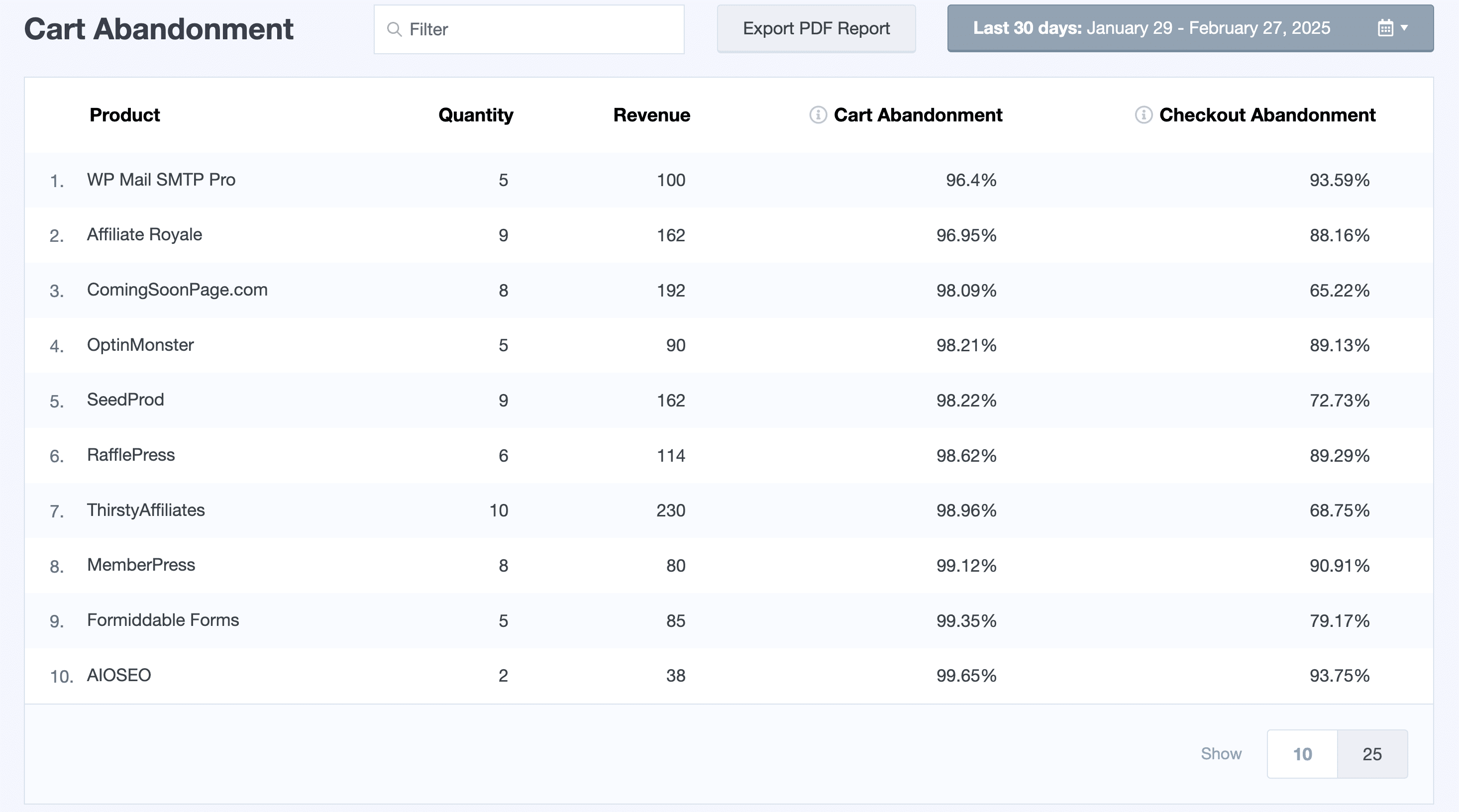1459x812 pixels.
Task: Click the magnifier icon in Filter box
Action: (394, 29)
